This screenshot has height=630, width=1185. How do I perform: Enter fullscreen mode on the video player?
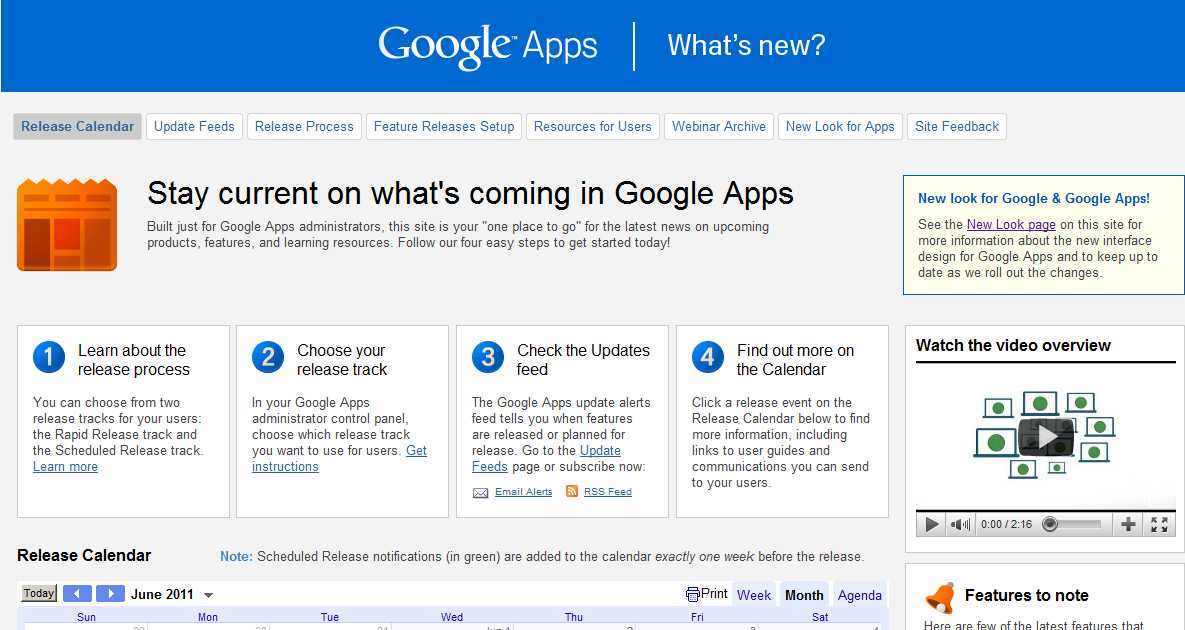coord(1159,524)
